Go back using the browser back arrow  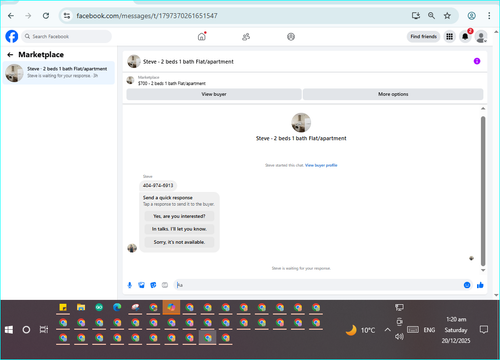(x=11, y=16)
